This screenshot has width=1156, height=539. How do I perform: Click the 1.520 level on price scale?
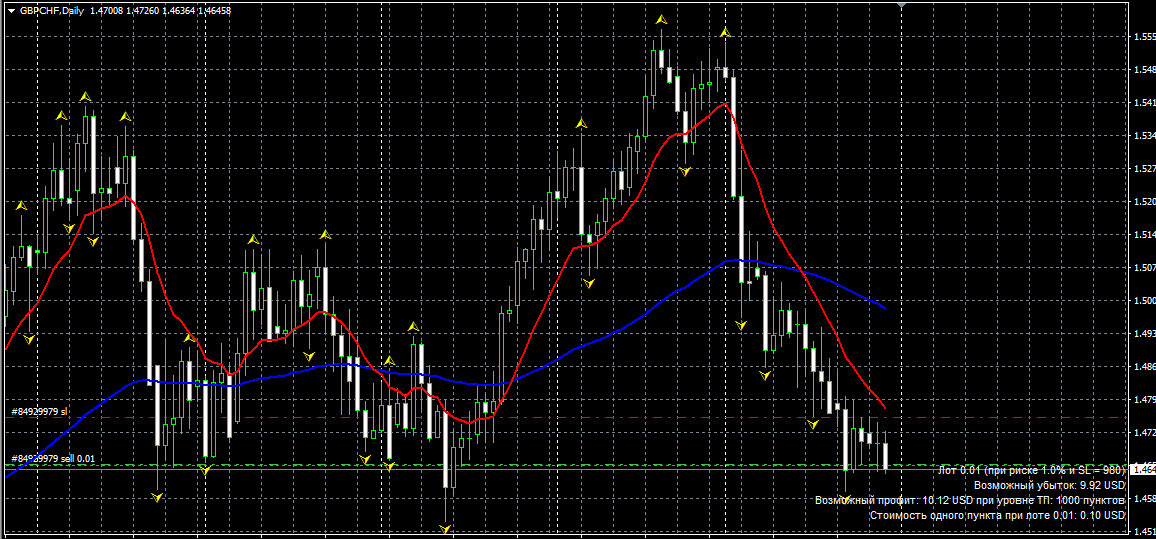click(x=1143, y=202)
